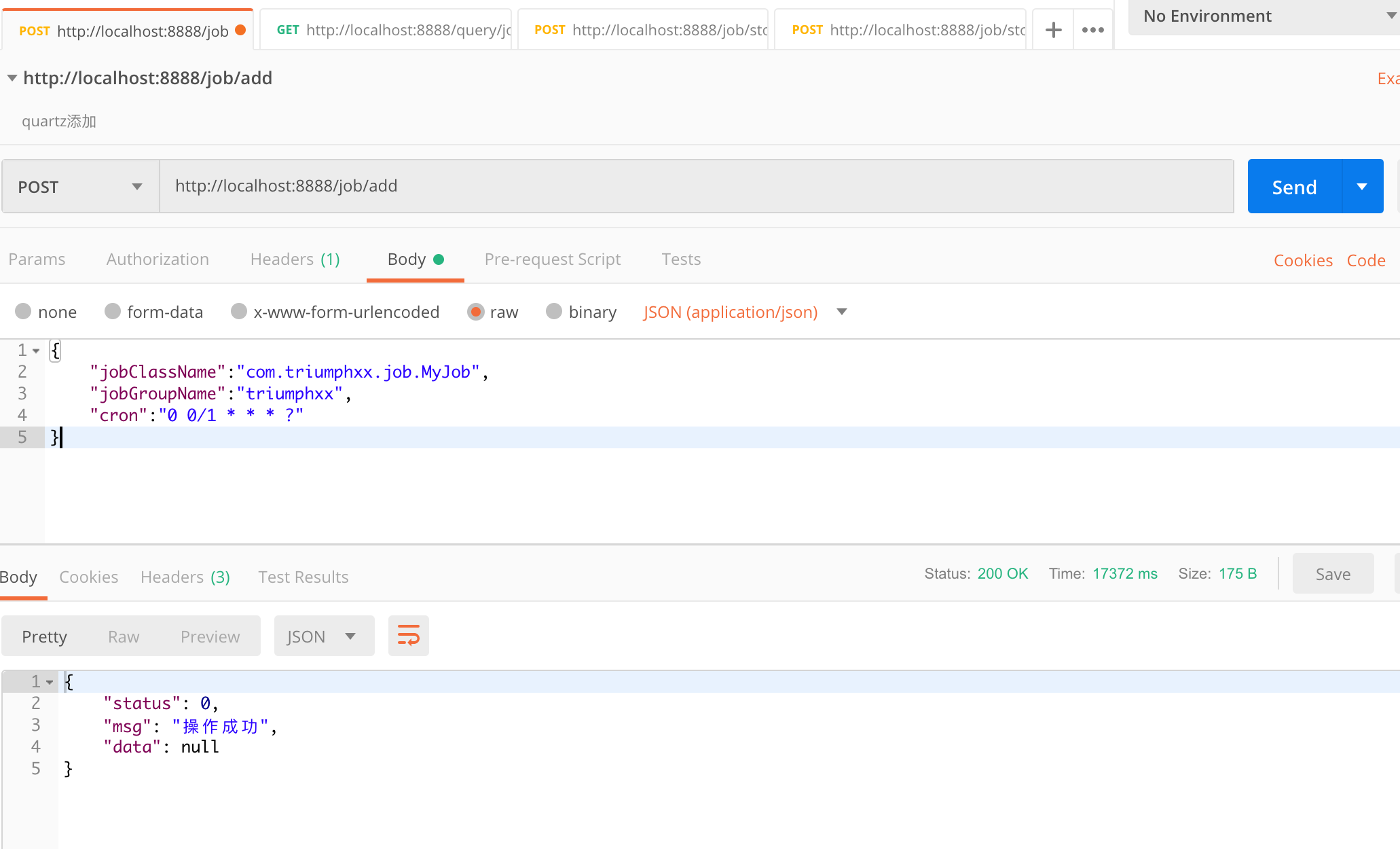
Task: Click the 17372 ms time value
Action: coord(1125,573)
